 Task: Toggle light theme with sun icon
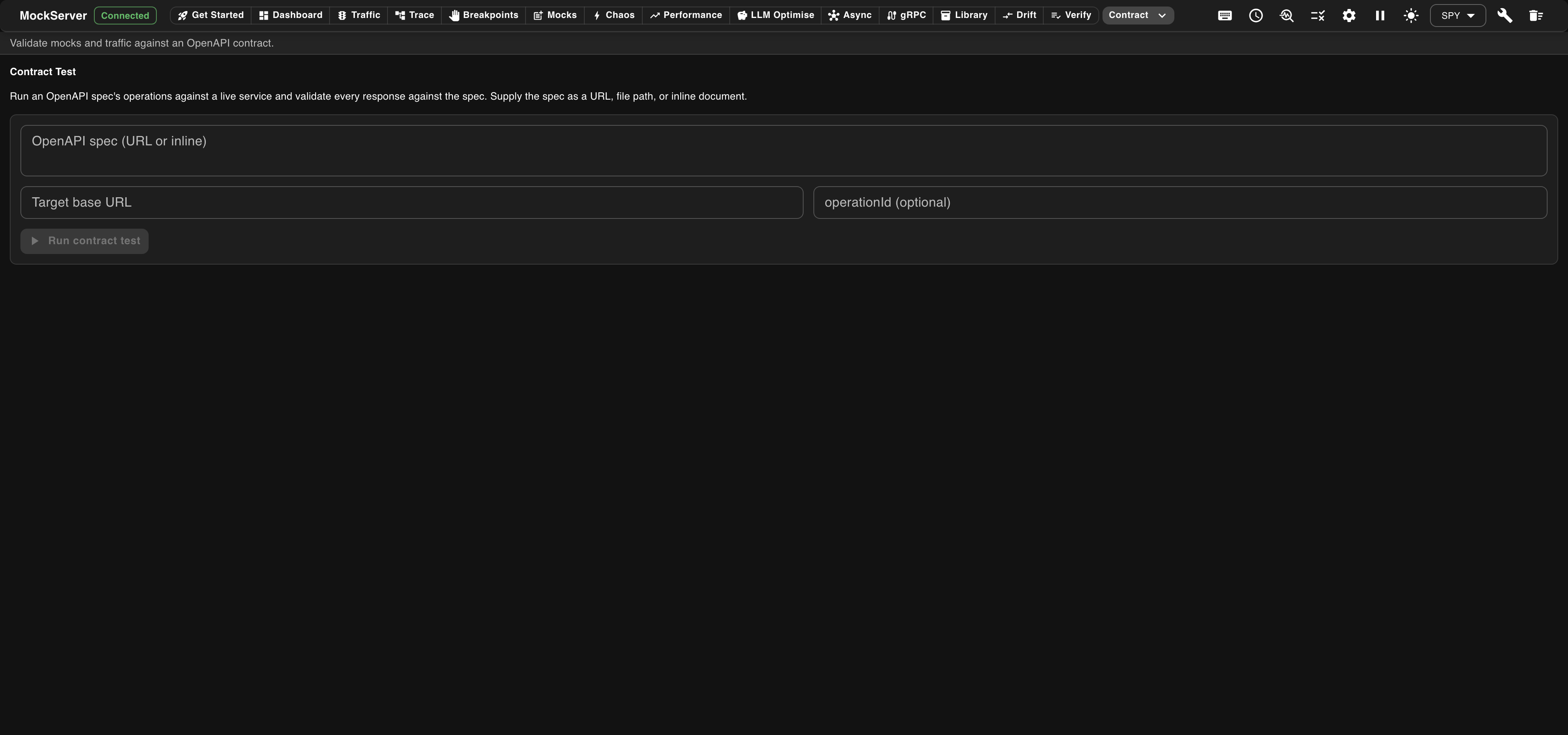coord(1411,16)
